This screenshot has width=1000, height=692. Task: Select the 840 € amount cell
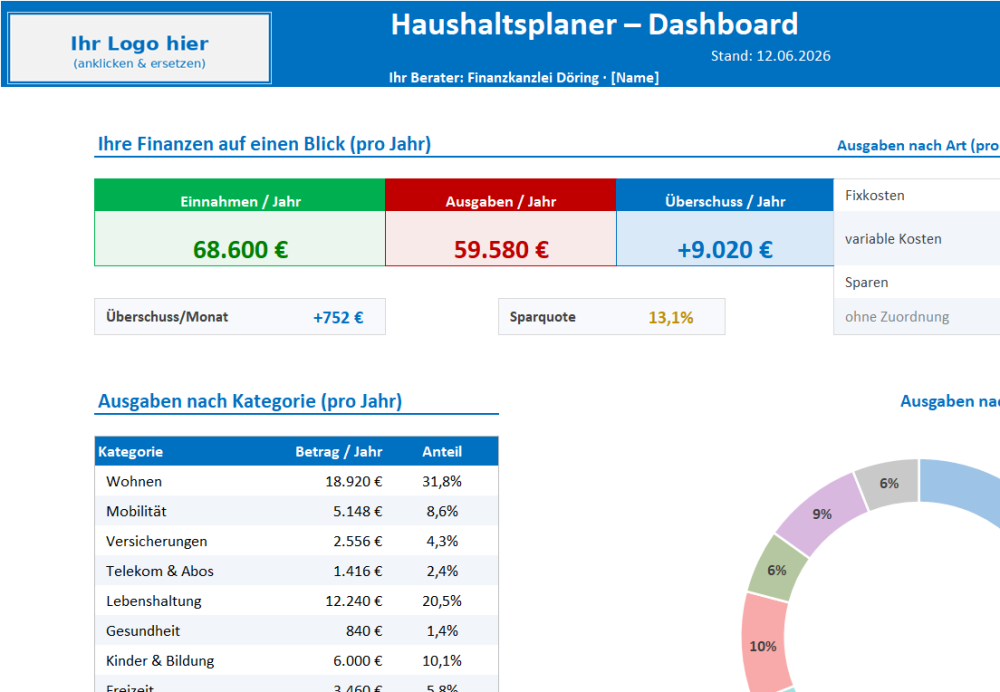coord(364,631)
